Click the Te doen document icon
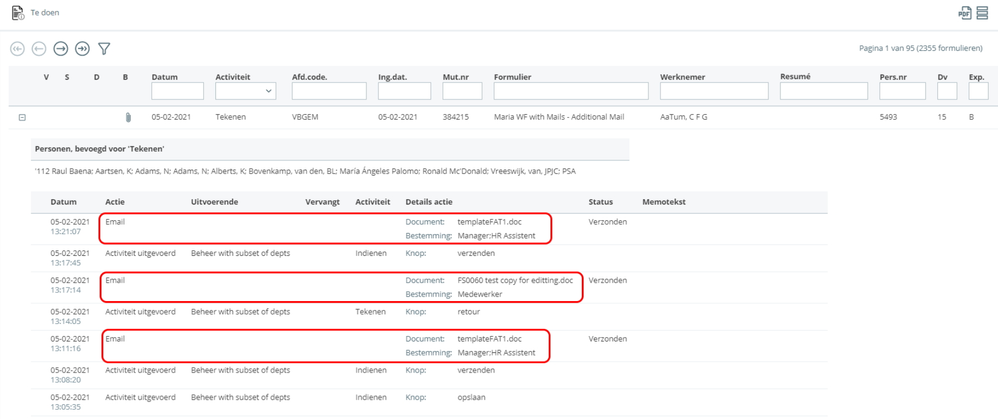 click(x=18, y=12)
